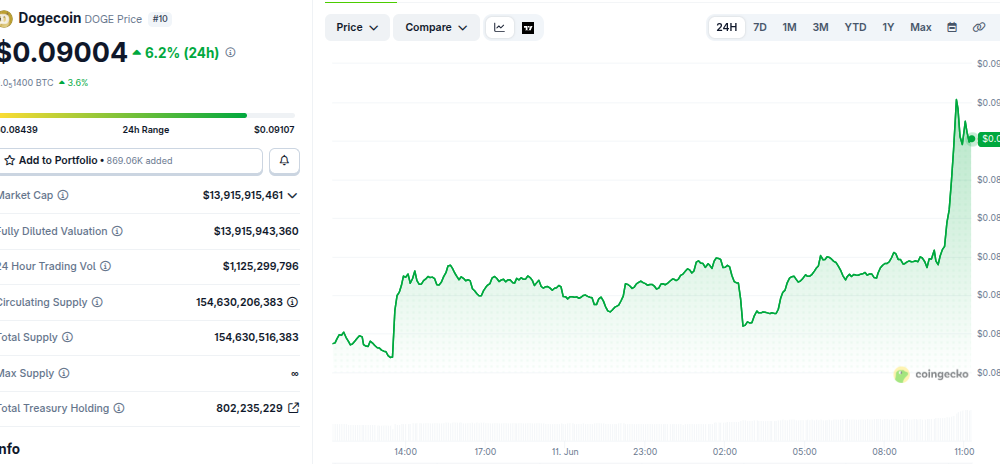Click the 24h Range label

tap(146, 130)
